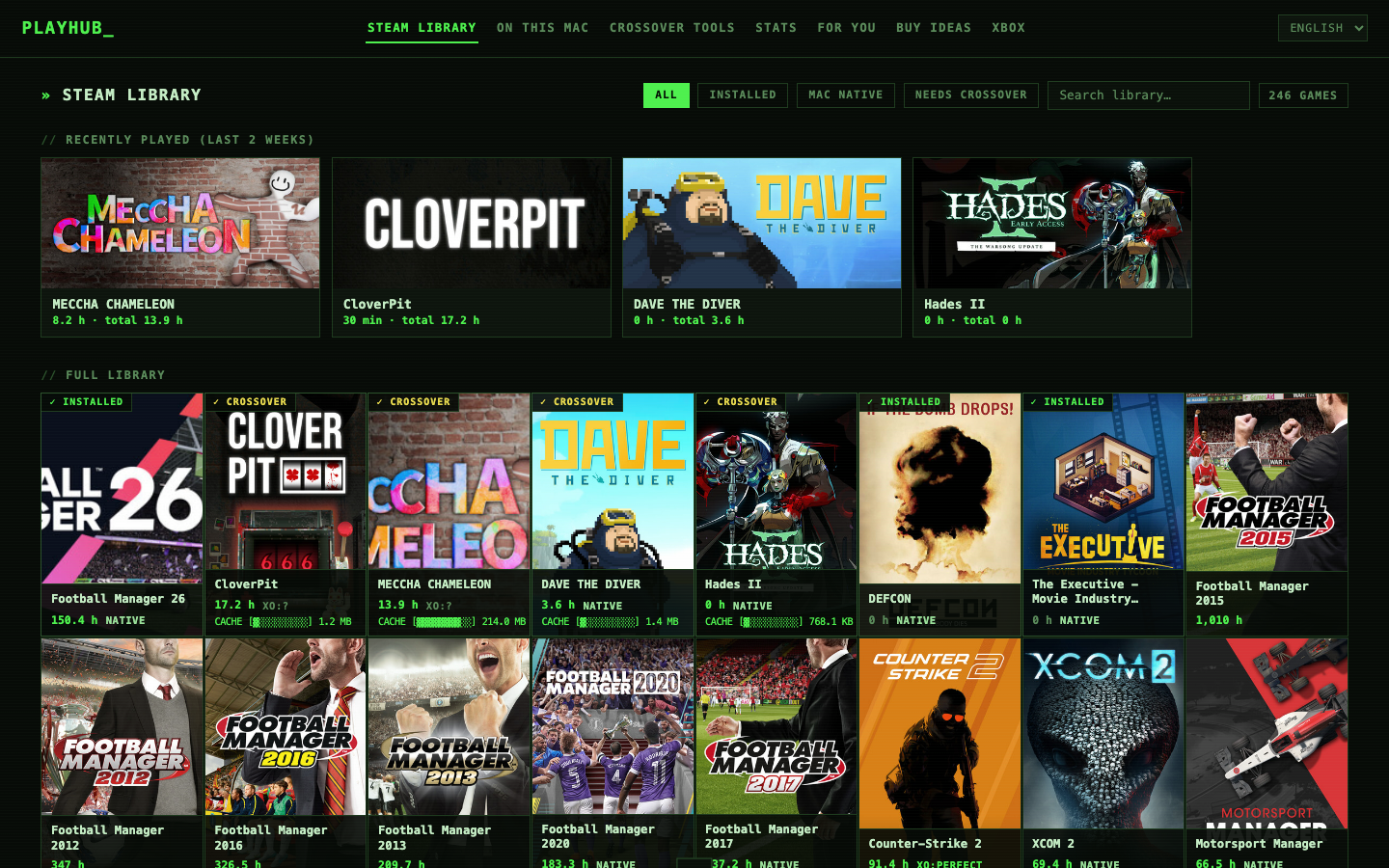Filter by Needs CrossOver

point(971,95)
